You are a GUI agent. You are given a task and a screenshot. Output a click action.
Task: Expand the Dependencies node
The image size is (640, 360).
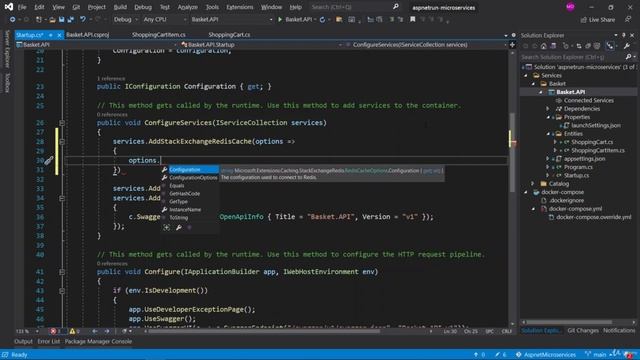click(x=548, y=109)
